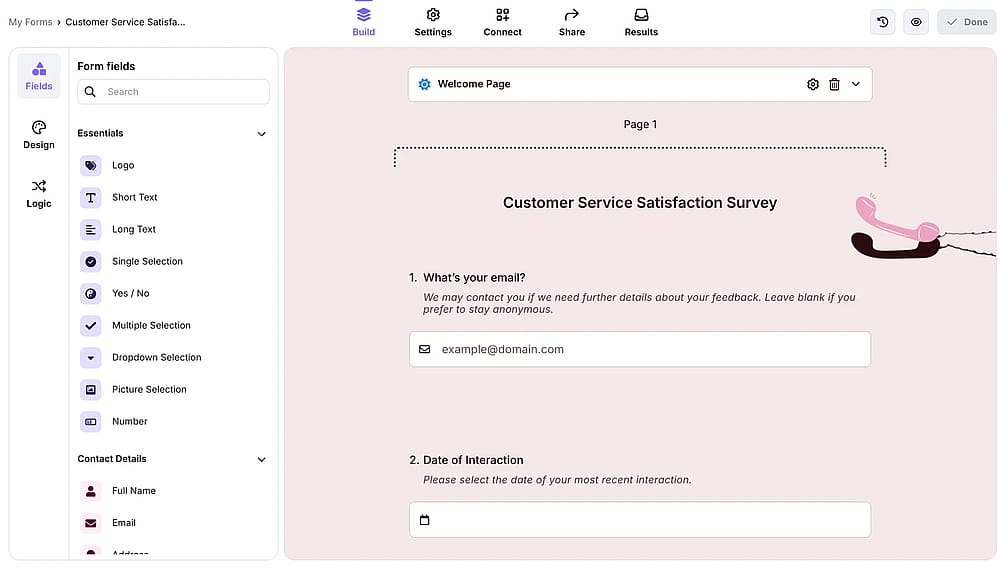This screenshot has width=1000, height=569.
Task: Collapse the Essentials section
Action: pos(261,133)
